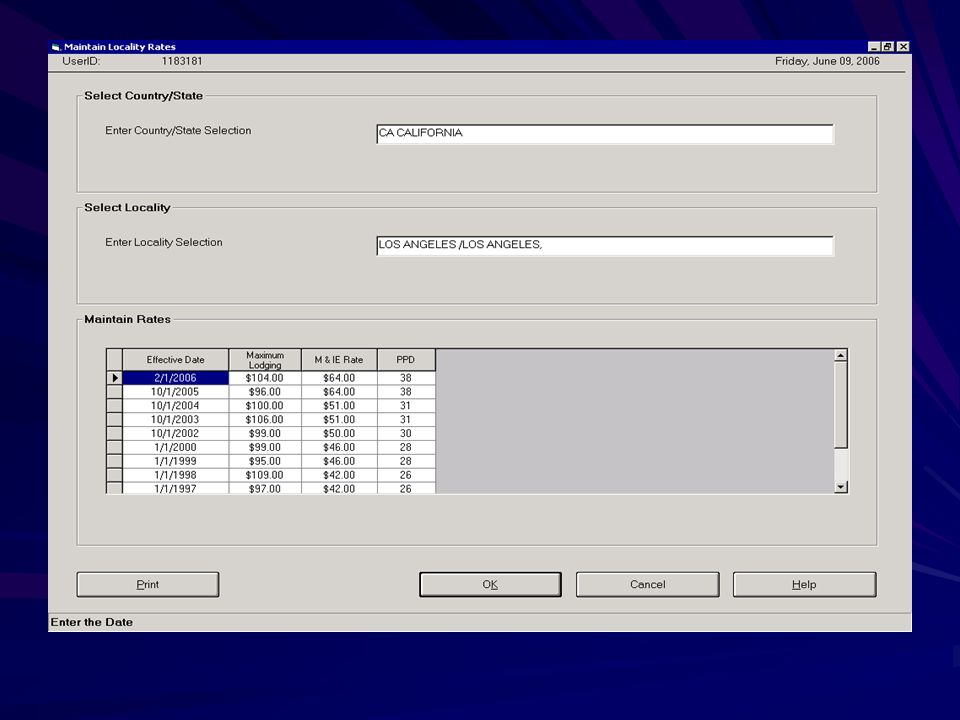Click the date Friday, June 09, 2006
Image resolution: width=960 pixels, height=720 pixels.
827,61
